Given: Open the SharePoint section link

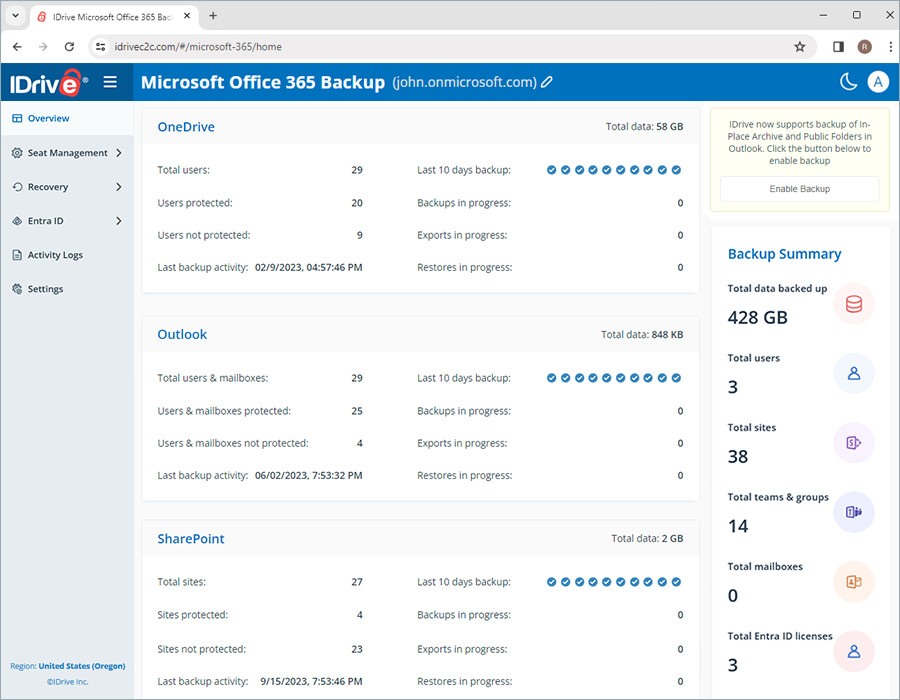Looking at the screenshot, I should point(191,539).
